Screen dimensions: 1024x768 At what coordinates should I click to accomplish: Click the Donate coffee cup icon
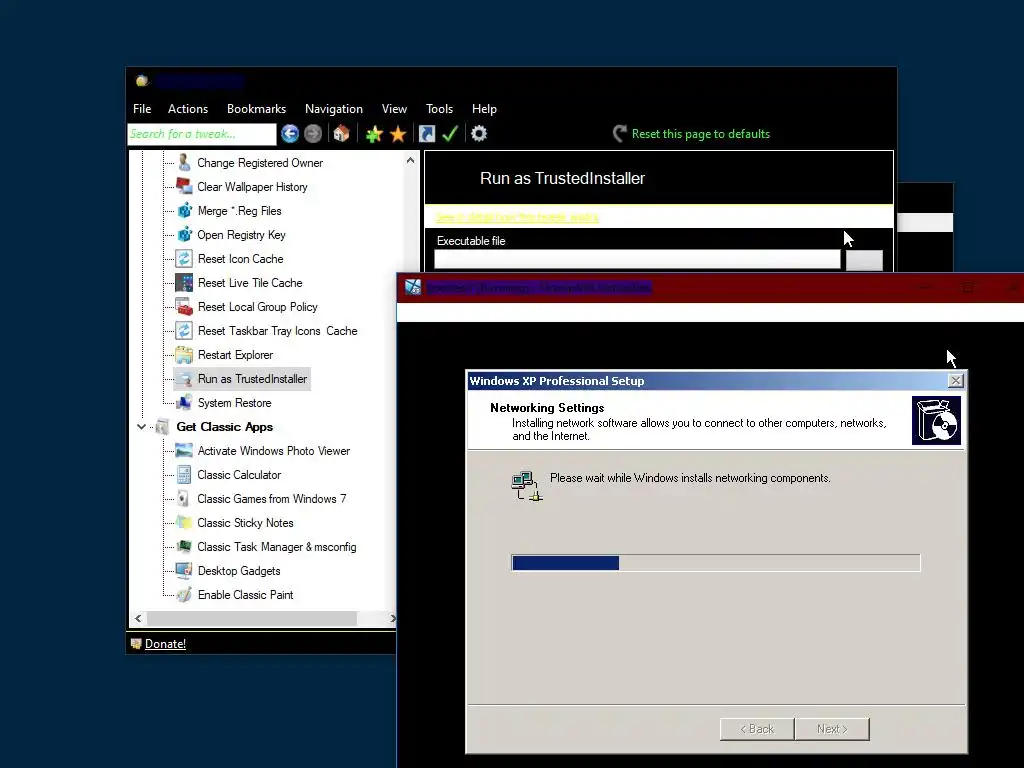click(136, 644)
